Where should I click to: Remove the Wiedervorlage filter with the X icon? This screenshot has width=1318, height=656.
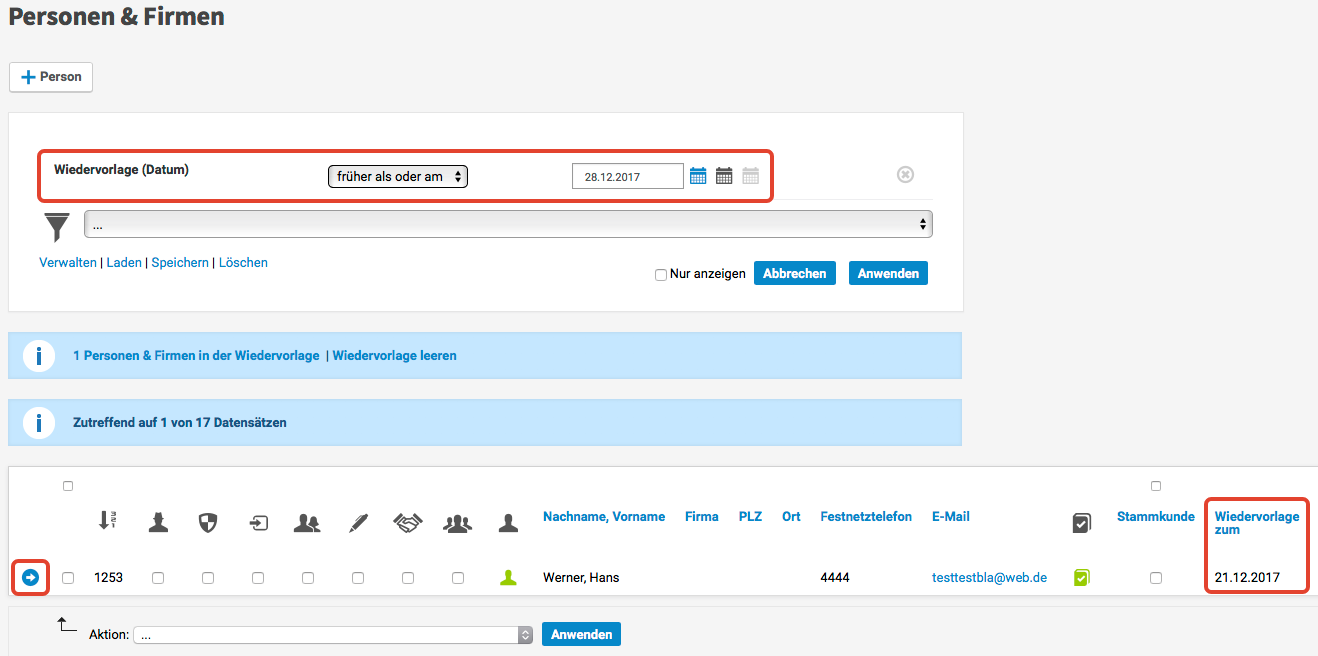tap(905, 175)
